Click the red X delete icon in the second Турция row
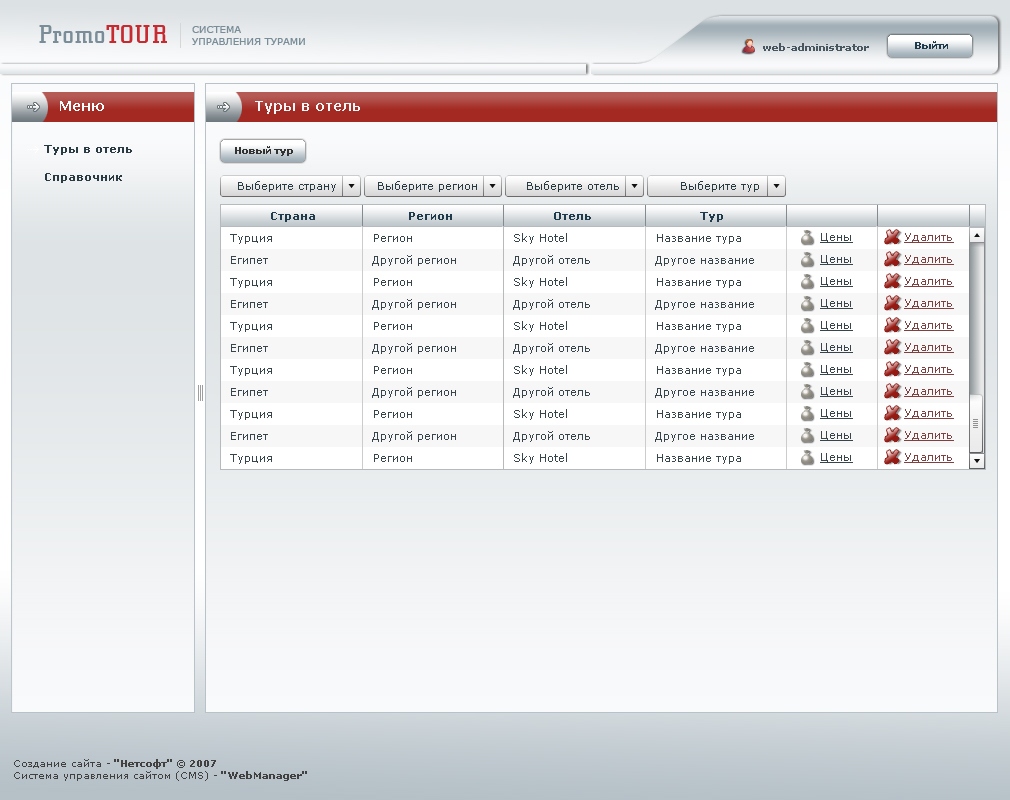The width and height of the screenshot is (1010, 800). (892, 281)
